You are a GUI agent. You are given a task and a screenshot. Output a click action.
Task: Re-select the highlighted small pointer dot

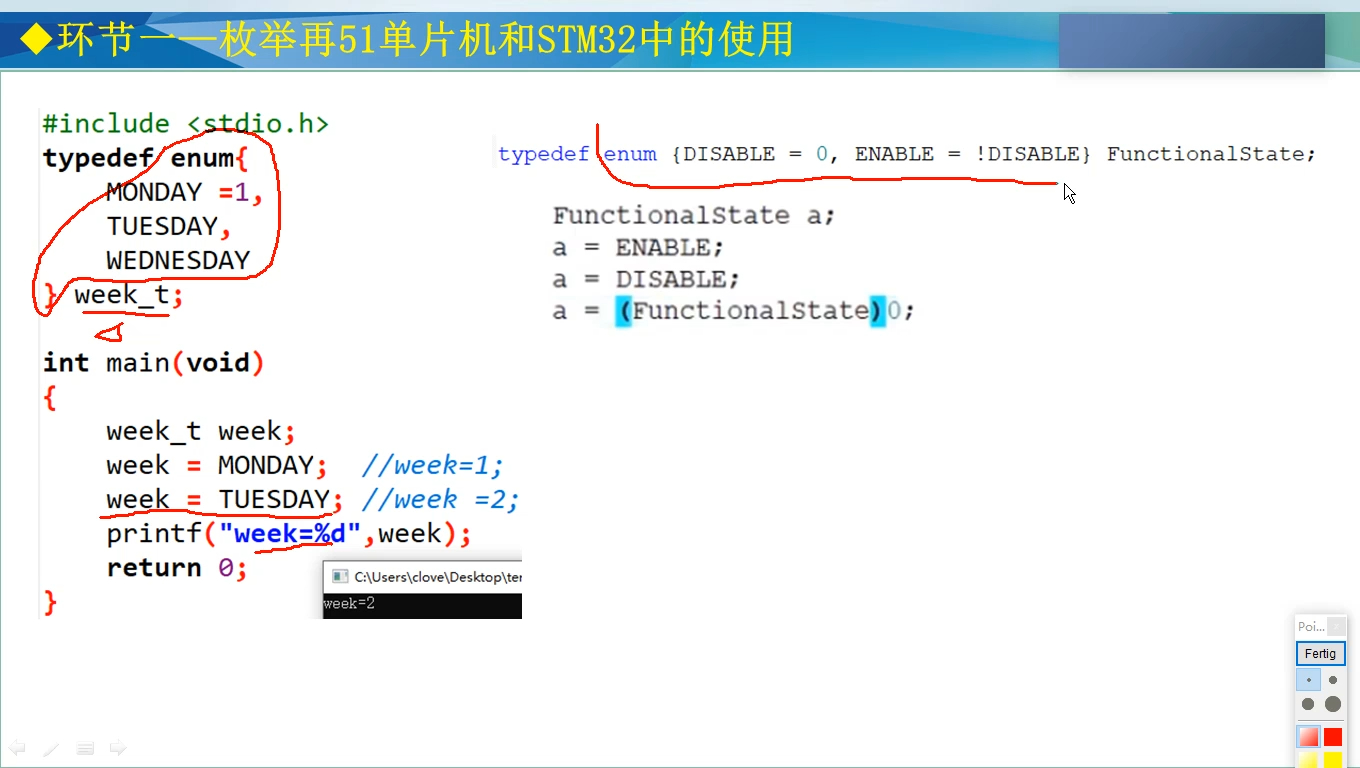(x=1309, y=679)
